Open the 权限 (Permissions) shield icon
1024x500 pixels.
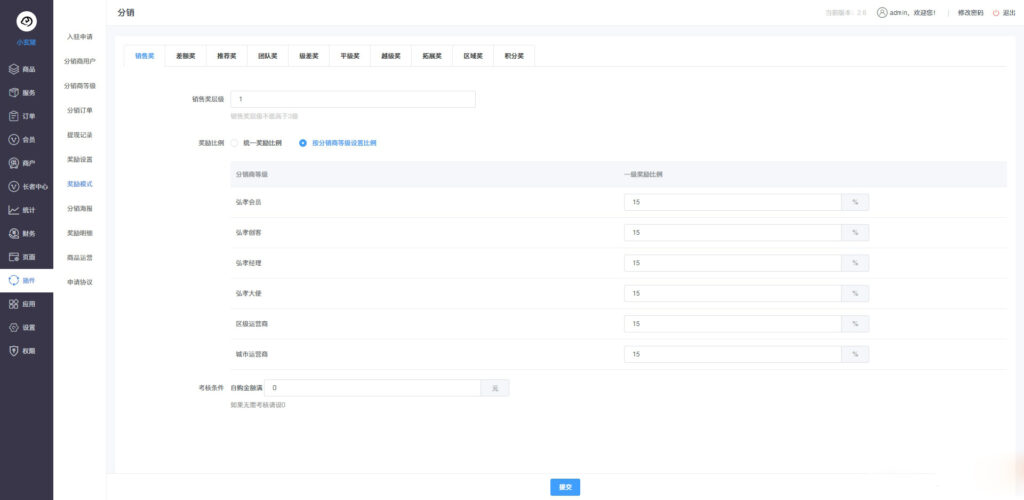click(14, 351)
